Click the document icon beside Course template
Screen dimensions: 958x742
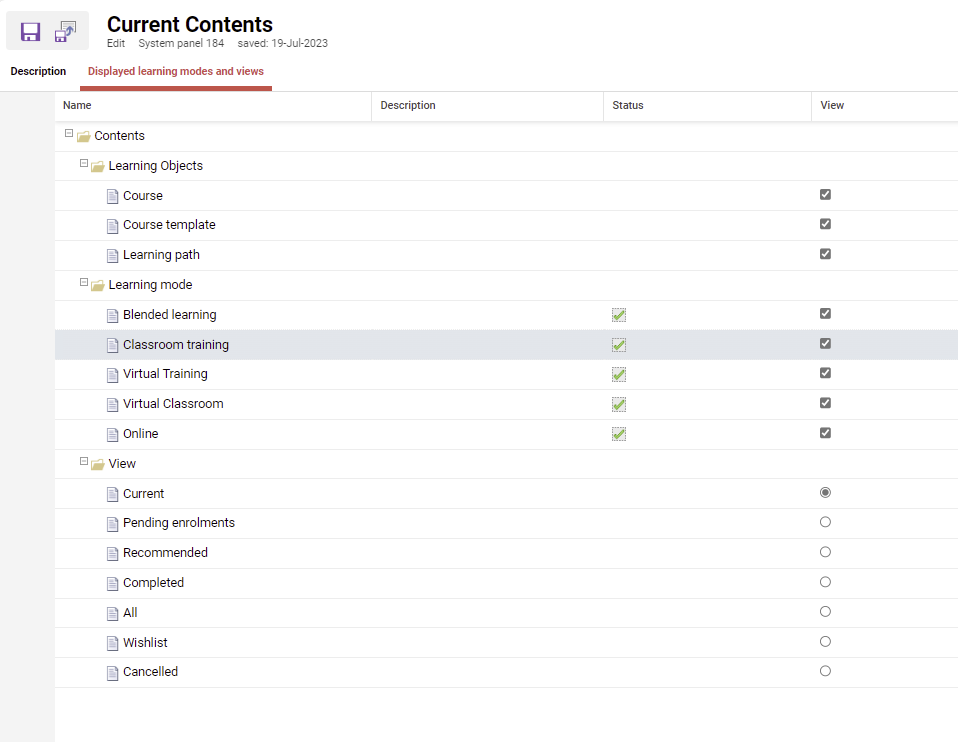(113, 226)
